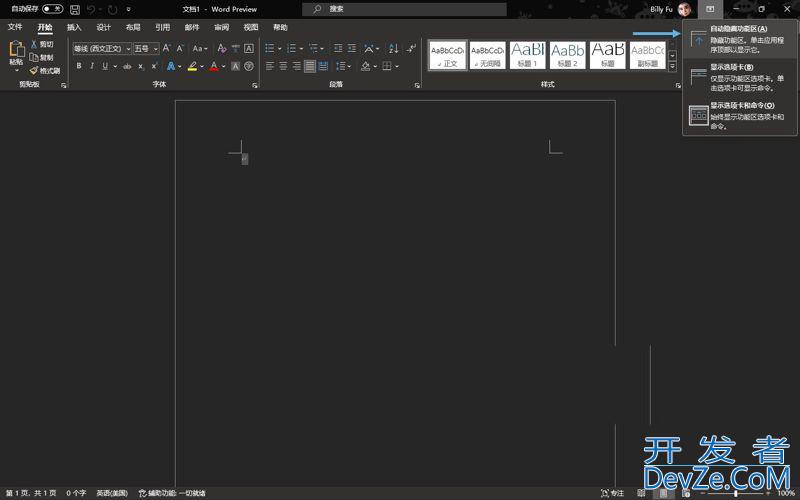
Task: Switch to the Layout (布局) tab
Action: 133,27
